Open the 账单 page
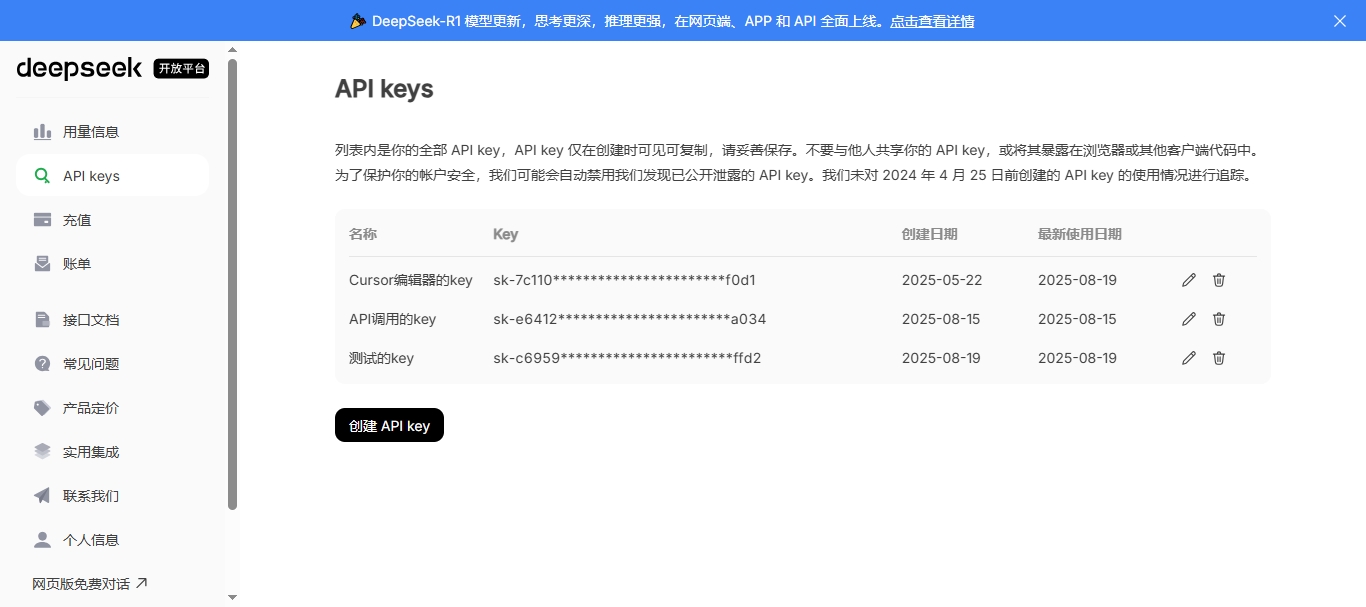 [113, 264]
